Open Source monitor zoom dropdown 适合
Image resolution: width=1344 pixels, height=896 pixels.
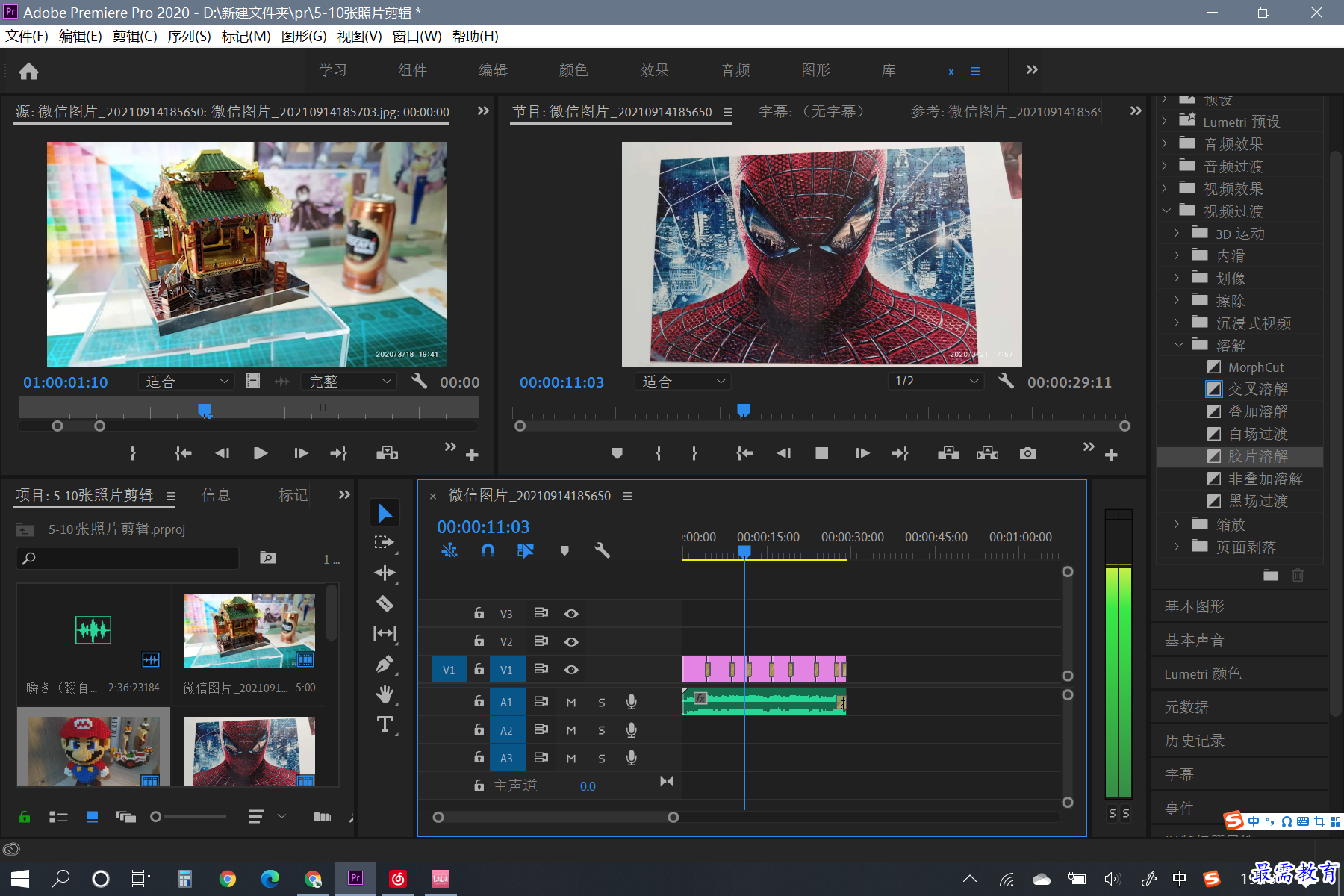187,382
